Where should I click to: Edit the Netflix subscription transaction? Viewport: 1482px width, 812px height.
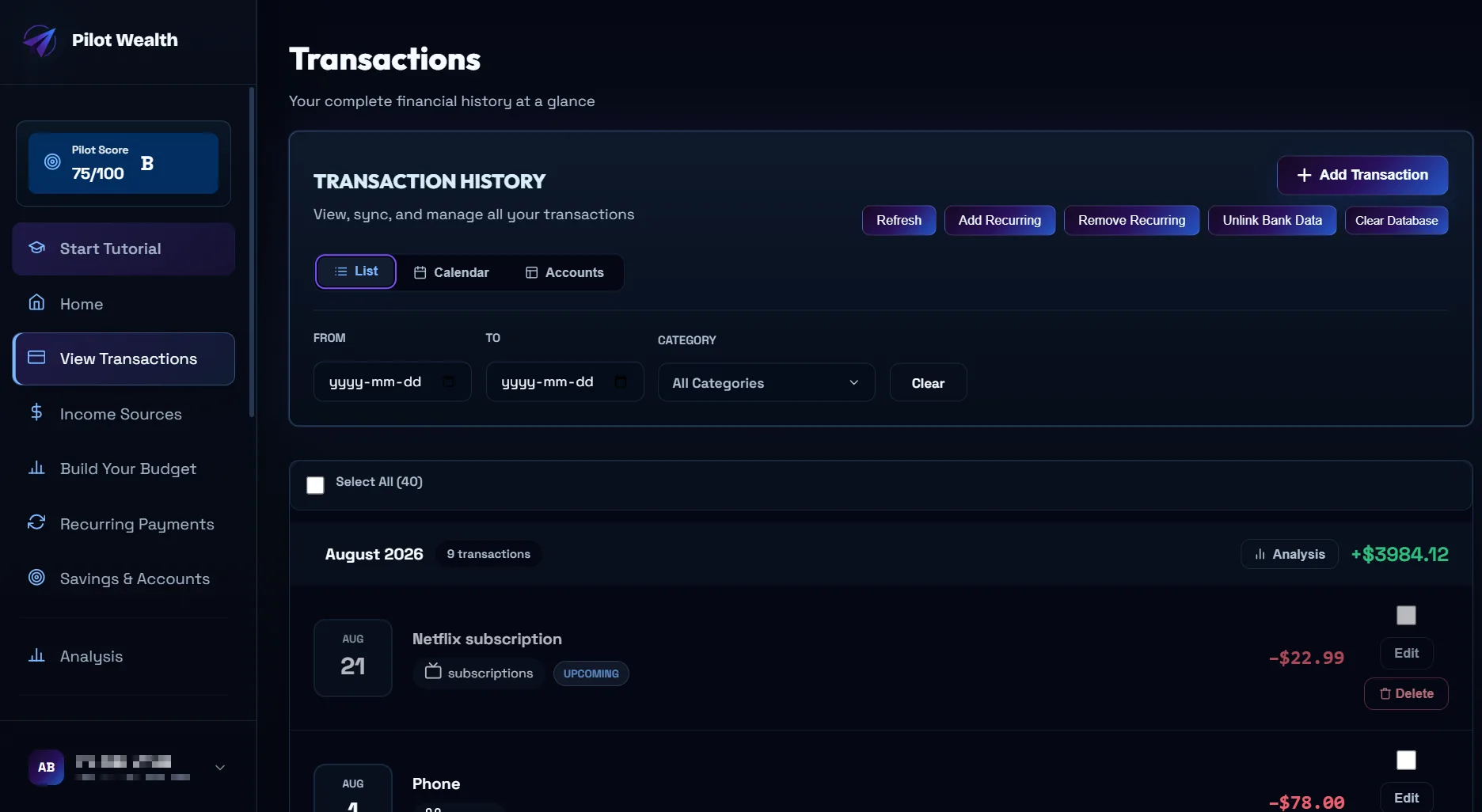coord(1406,653)
